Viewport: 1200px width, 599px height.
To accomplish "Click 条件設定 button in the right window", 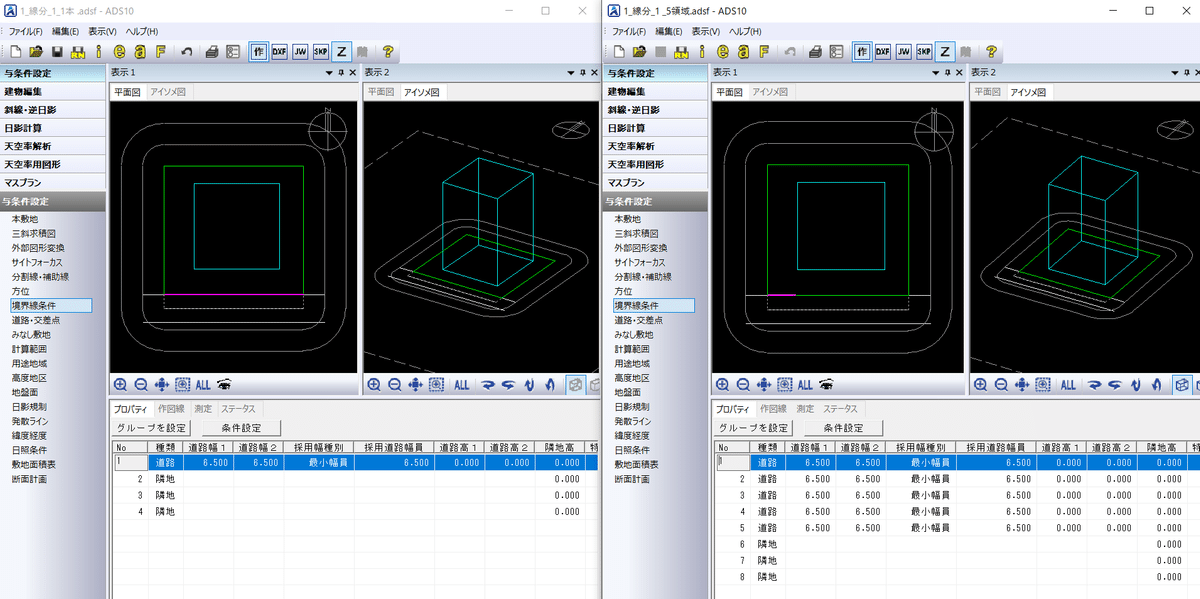I will [x=844, y=428].
